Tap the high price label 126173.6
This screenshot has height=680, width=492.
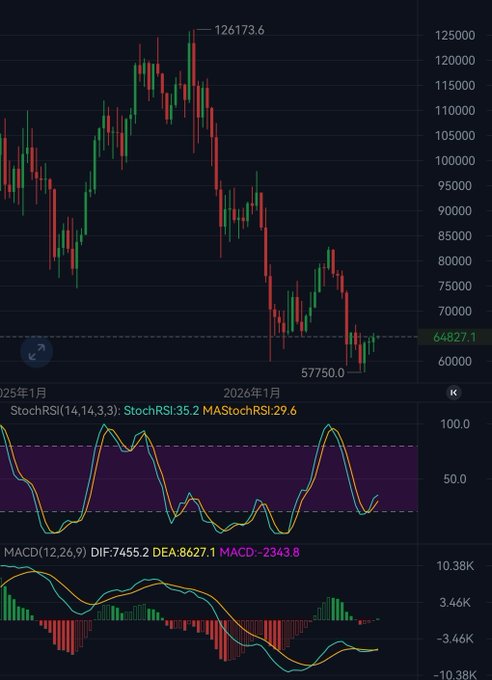point(239,30)
